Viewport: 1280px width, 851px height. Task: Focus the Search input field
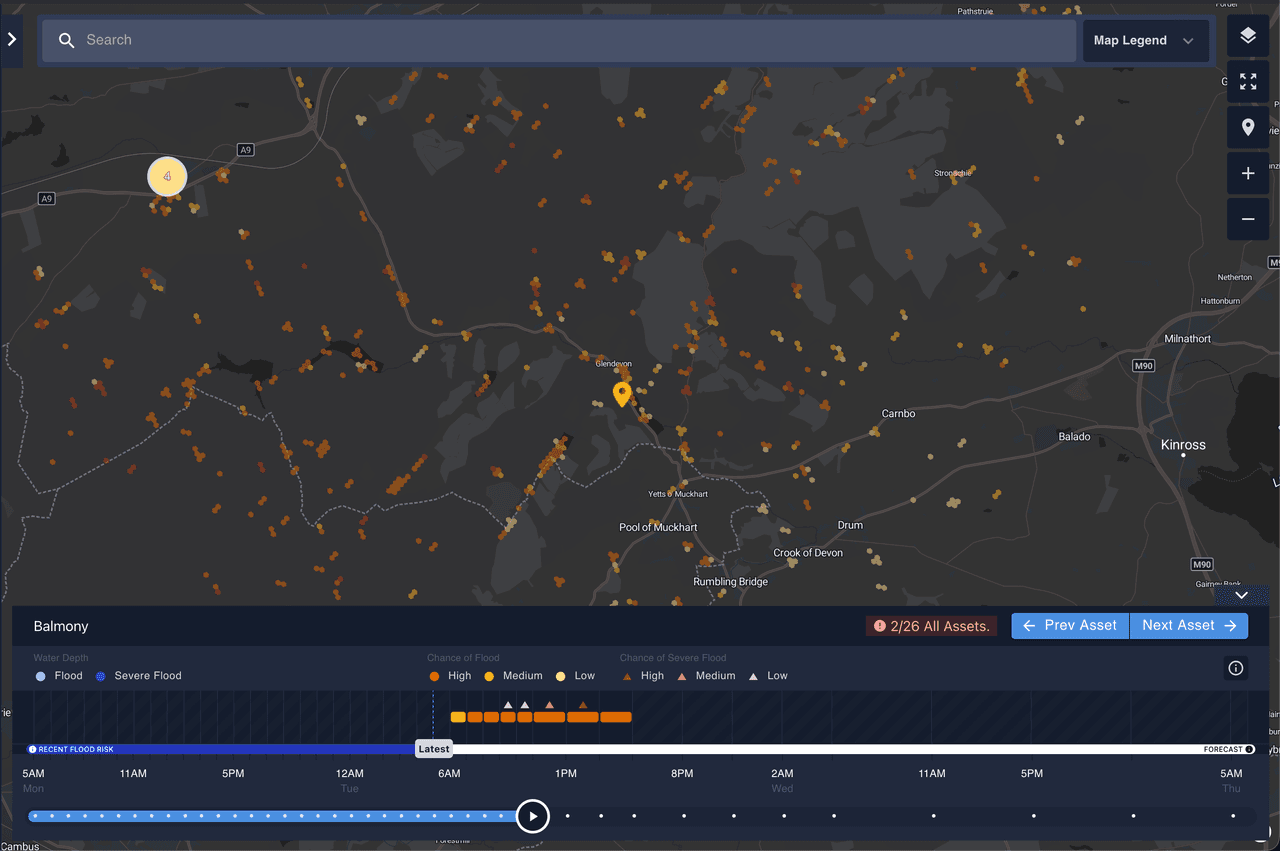(x=559, y=40)
